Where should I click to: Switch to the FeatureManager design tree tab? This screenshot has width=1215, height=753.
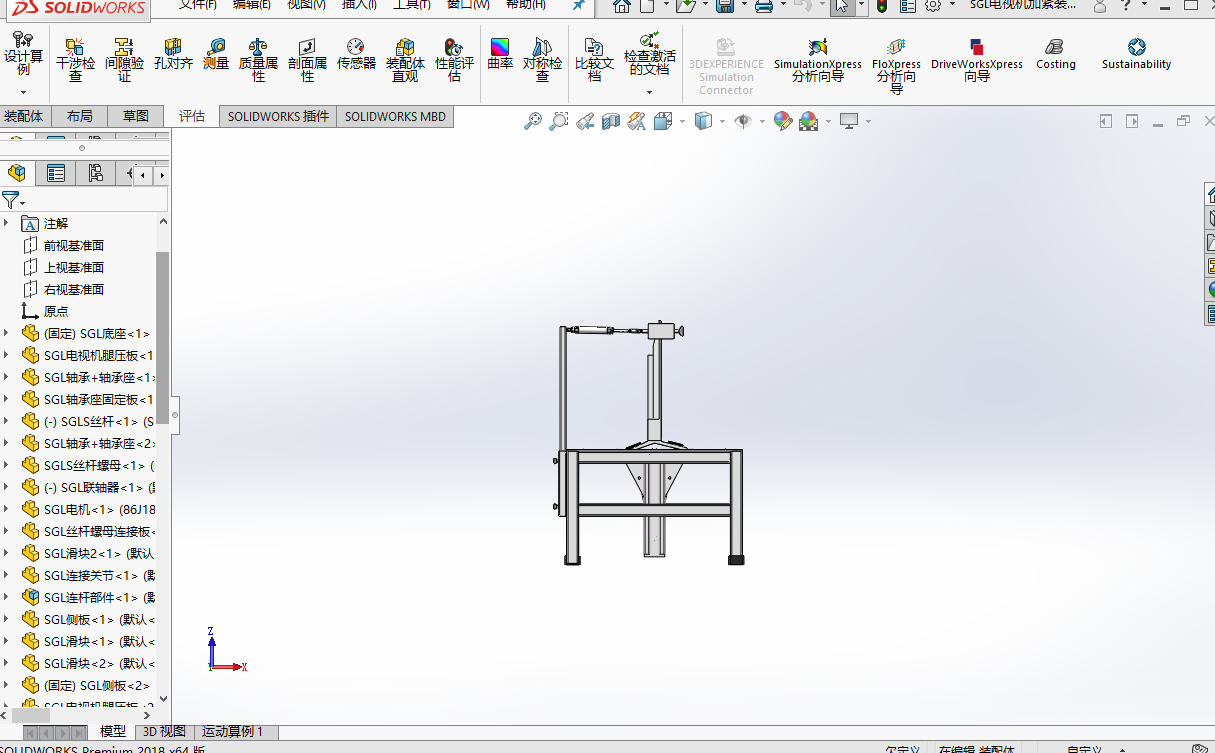click(17, 174)
